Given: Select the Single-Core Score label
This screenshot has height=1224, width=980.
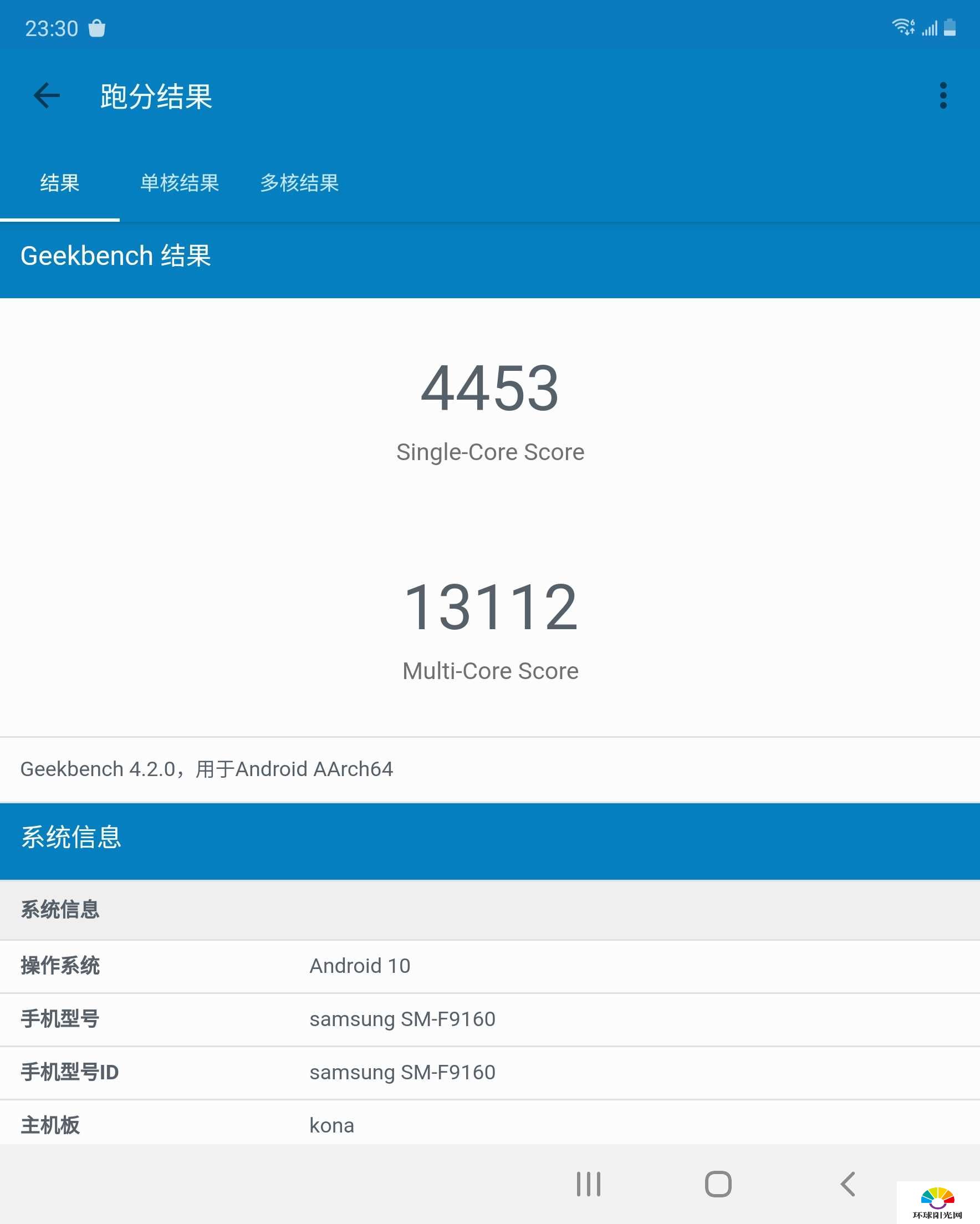Looking at the screenshot, I should pos(490,452).
